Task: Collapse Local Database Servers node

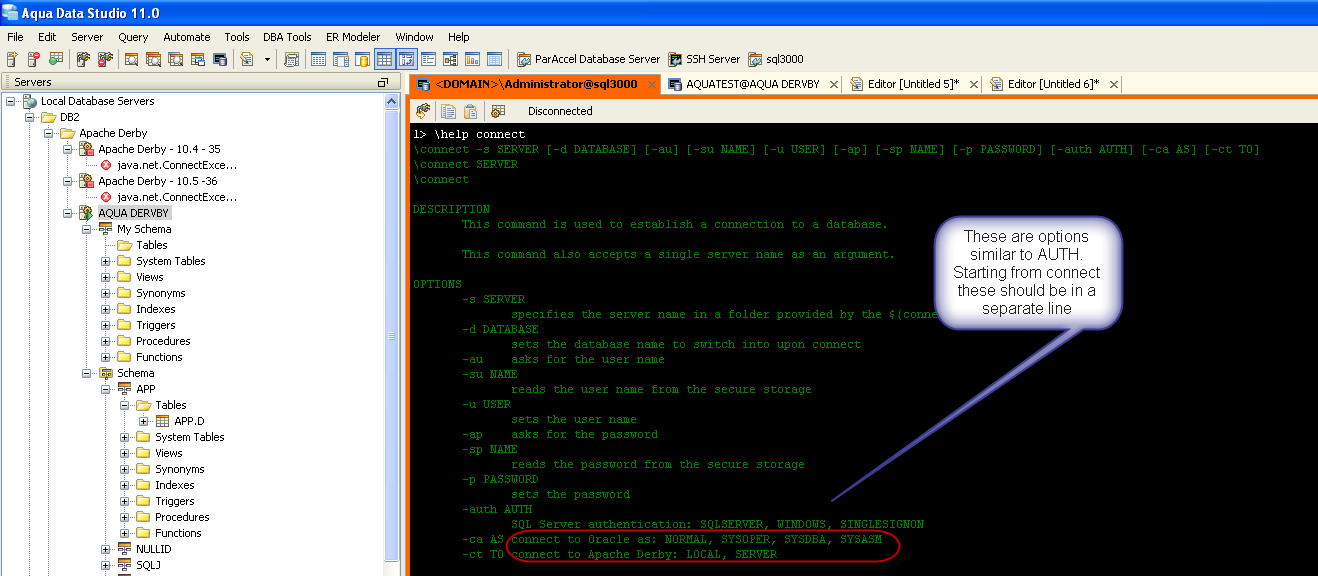Action: 11,101
